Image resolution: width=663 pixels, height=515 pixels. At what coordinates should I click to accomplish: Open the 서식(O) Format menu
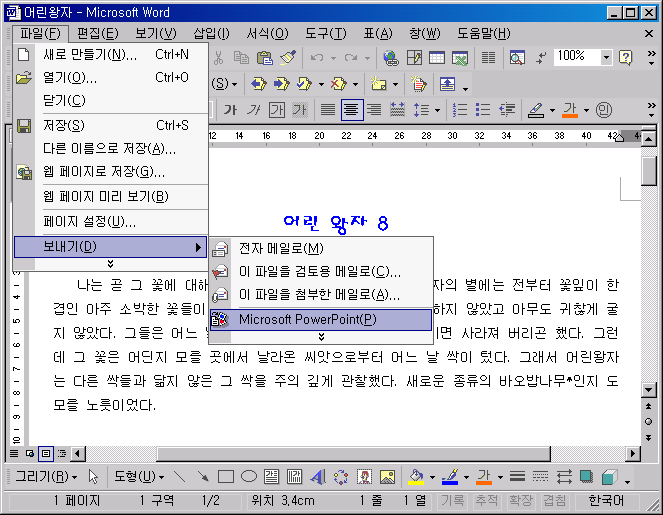pyautogui.click(x=267, y=33)
